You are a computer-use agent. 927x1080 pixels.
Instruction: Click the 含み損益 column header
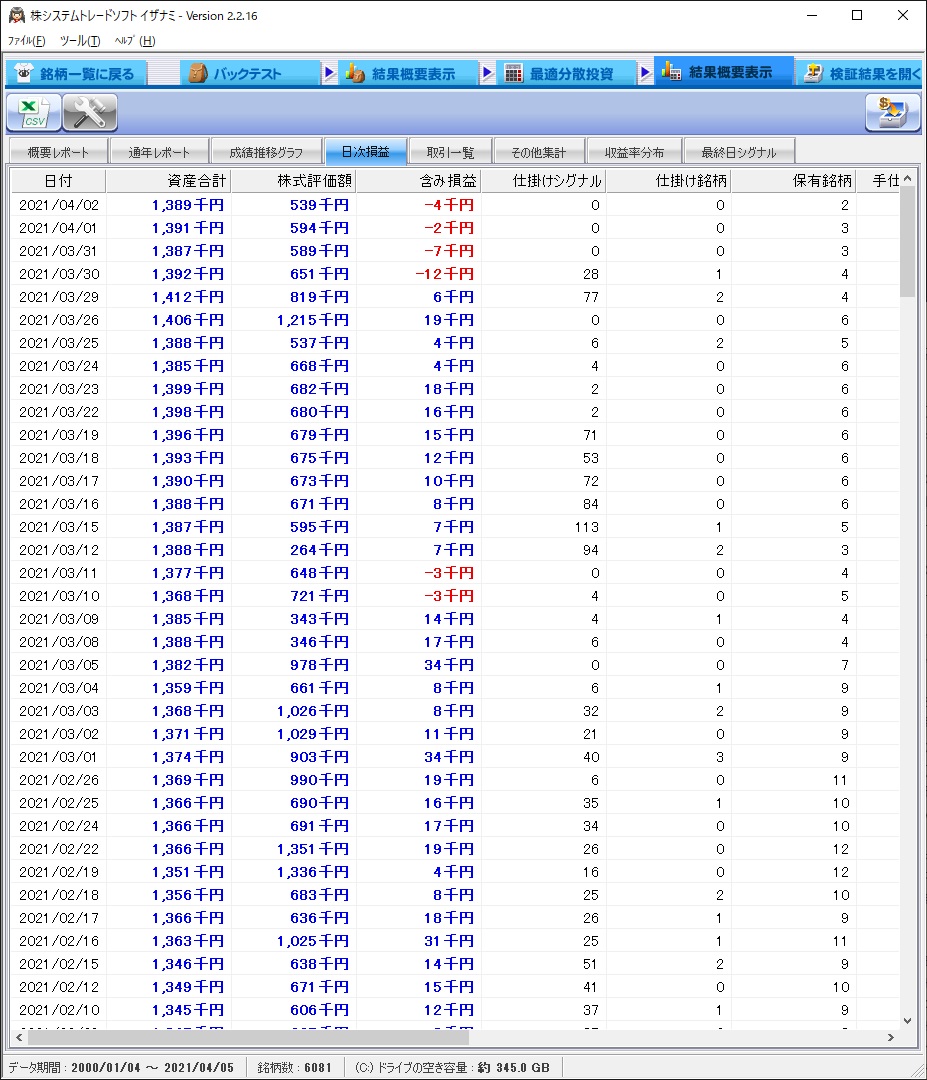point(418,181)
